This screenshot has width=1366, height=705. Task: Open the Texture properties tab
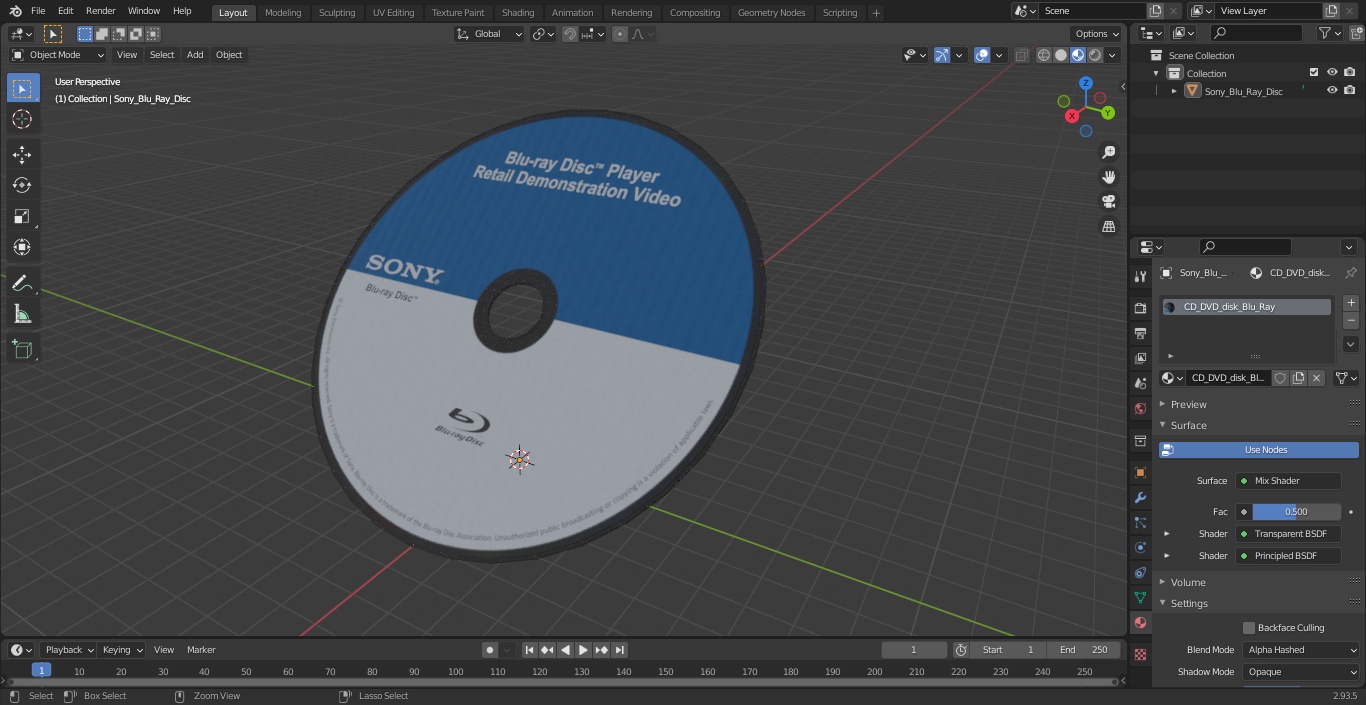[x=1140, y=654]
